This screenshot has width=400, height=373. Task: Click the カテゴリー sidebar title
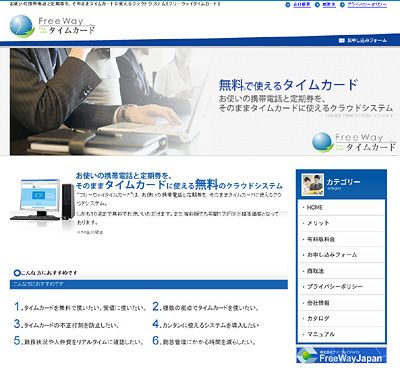pos(343,182)
